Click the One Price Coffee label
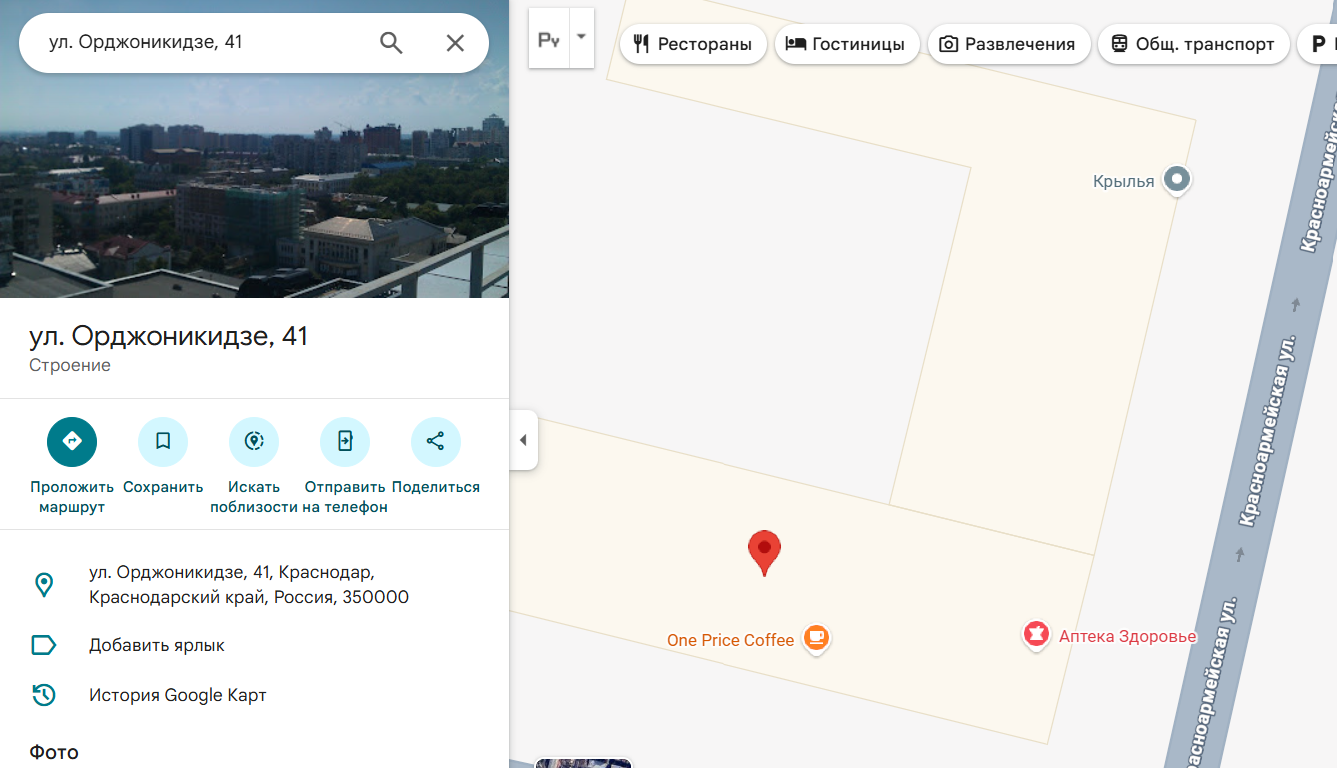The height and width of the screenshot is (768, 1337). 730,640
